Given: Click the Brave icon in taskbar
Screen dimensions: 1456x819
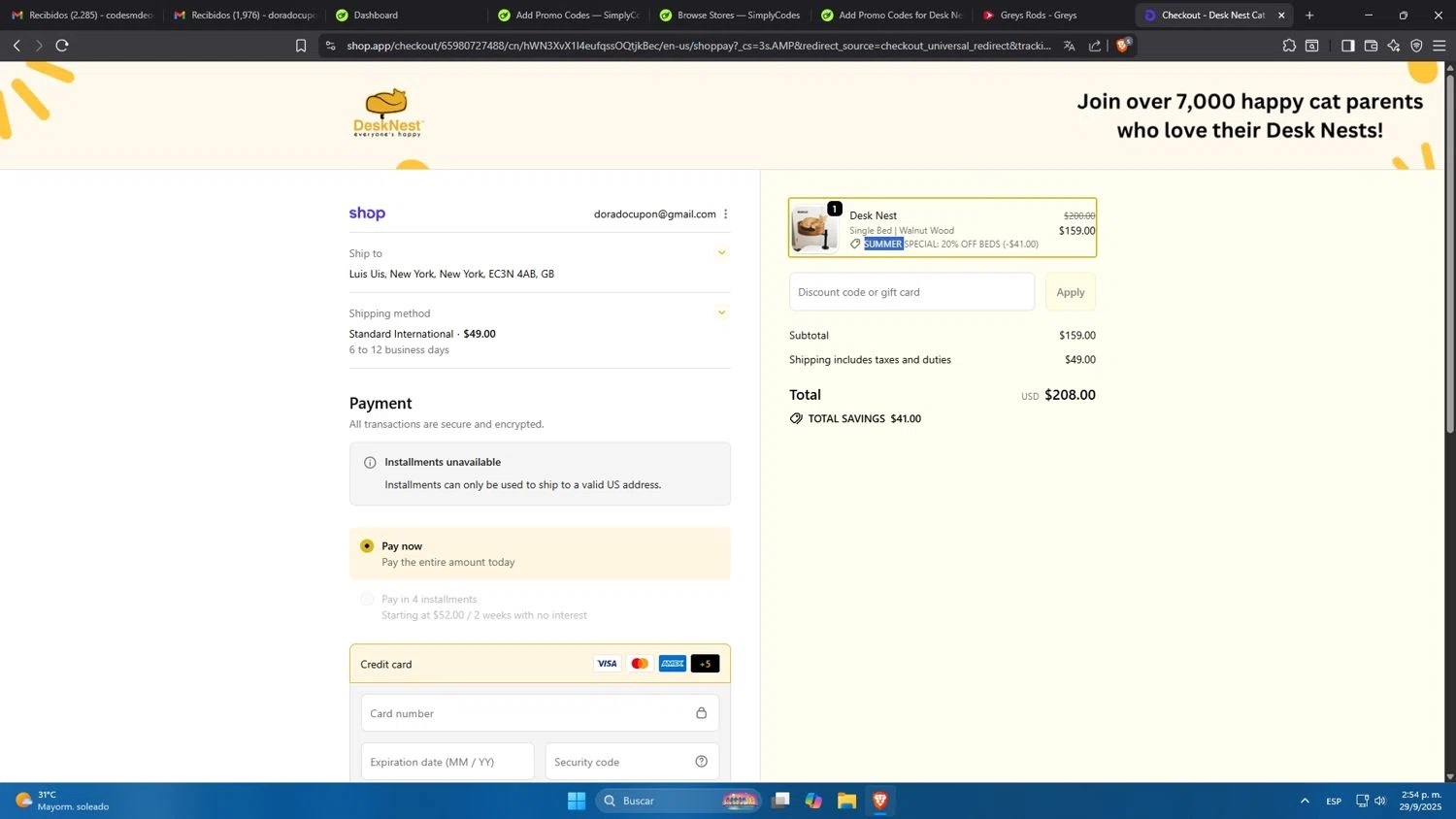Looking at the screenshot, I should tap(880, 801).
